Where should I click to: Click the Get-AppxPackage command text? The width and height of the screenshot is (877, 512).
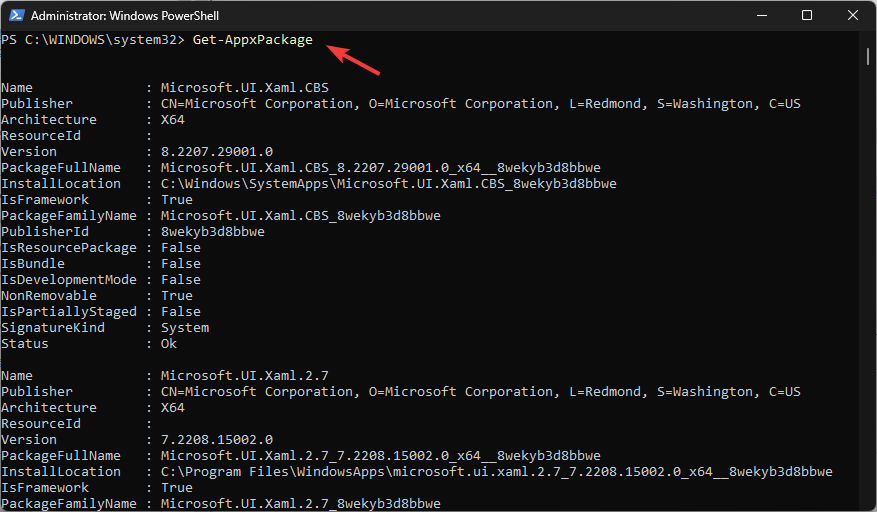pyautogui.click(x=253, y=40)
